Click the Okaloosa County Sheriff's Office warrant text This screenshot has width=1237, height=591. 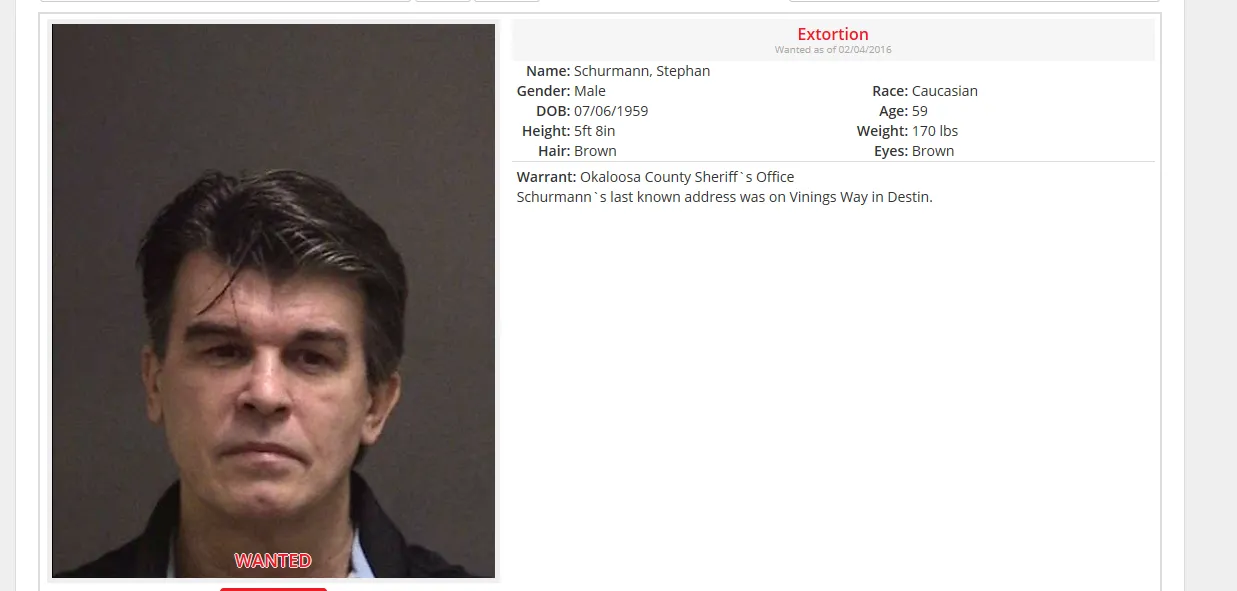687,177
